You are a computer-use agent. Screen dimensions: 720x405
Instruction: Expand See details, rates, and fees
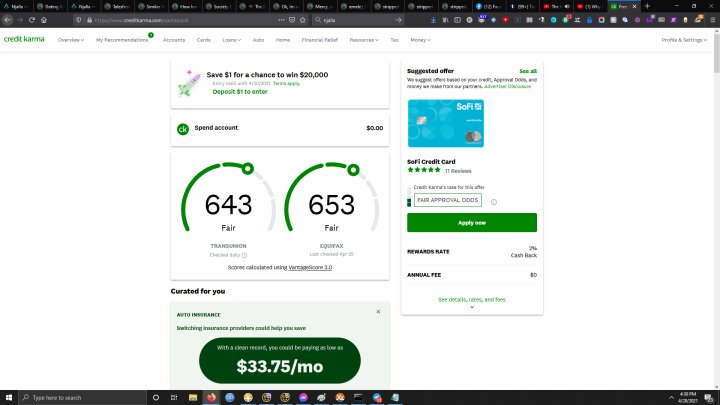coord(472,299)
